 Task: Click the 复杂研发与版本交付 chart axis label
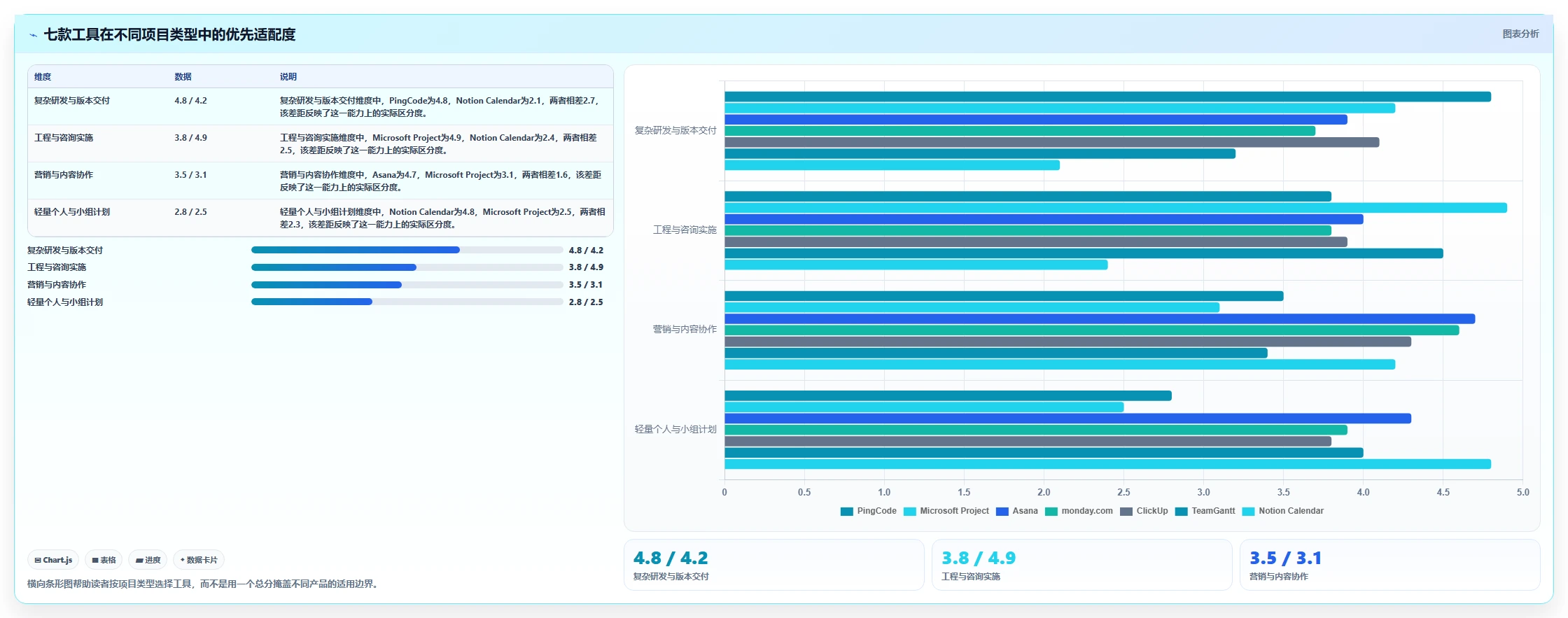coord(675,131)
